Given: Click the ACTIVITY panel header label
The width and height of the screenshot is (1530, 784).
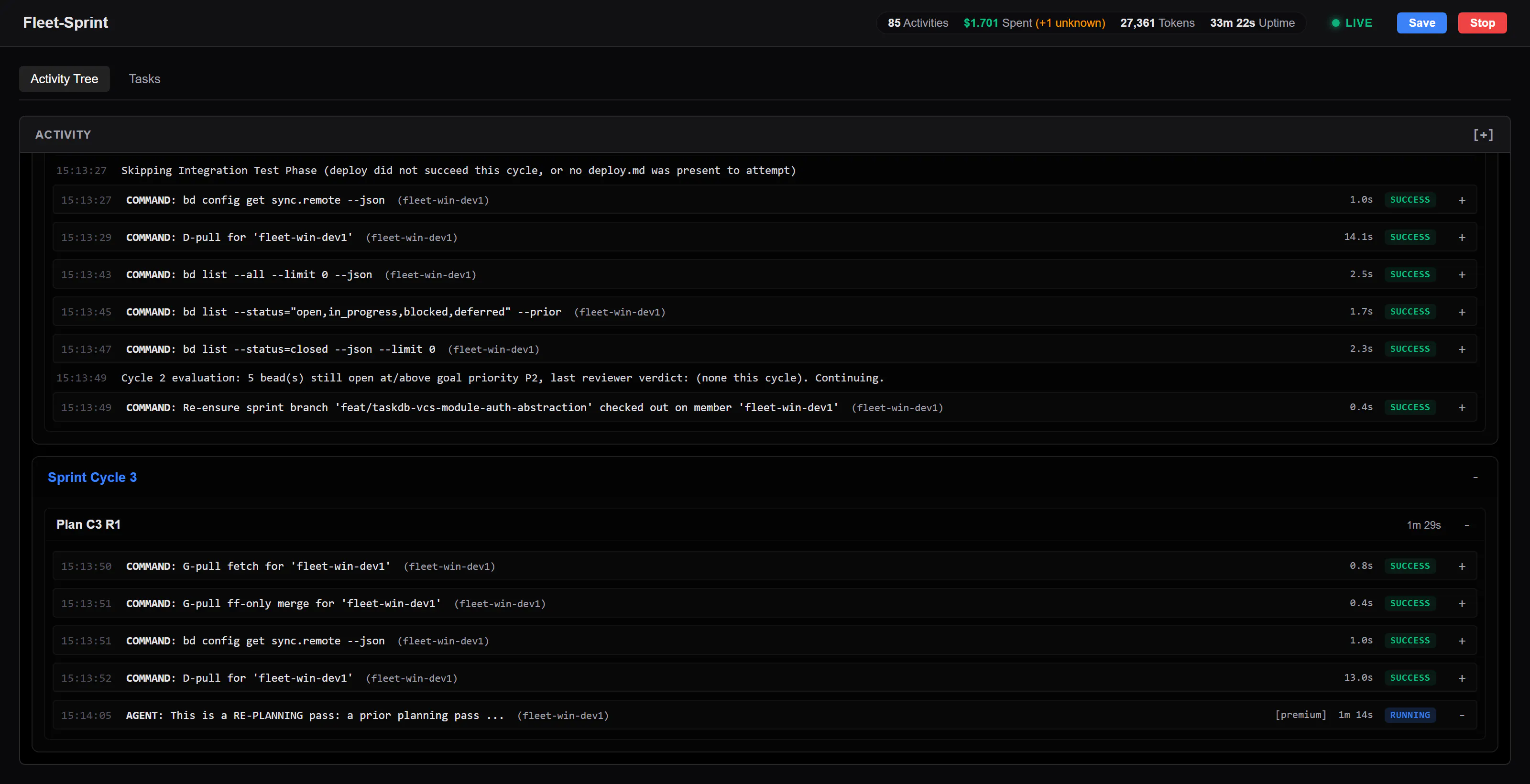Looking at the screenshot, I should 63,135.
